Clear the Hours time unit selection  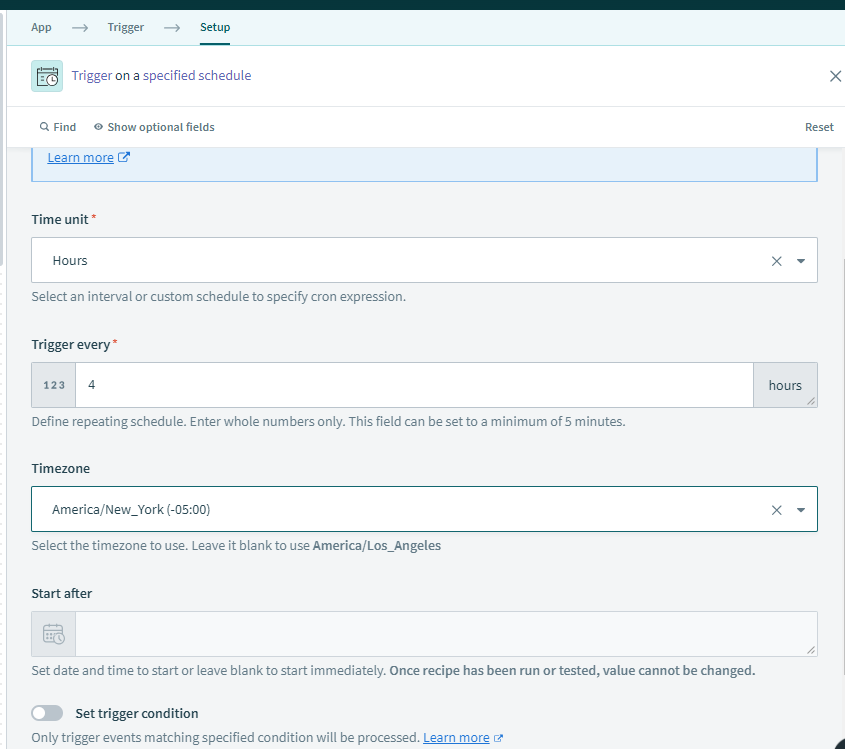[x=776, y=261]
